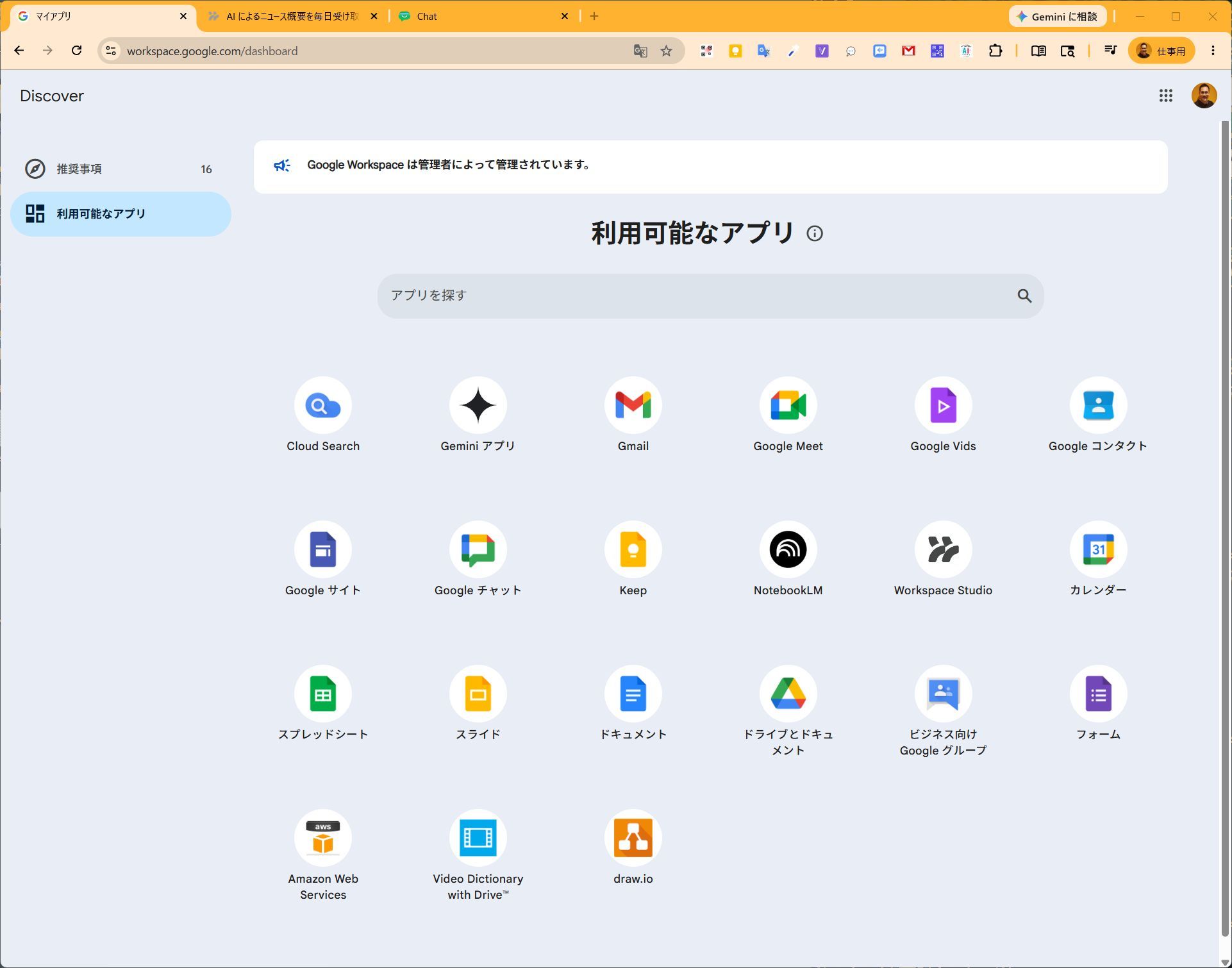The width and height of the screenshot is (1232, 968).
Task: Open ドライブとドキュメント app
Action: pos(788,711)
